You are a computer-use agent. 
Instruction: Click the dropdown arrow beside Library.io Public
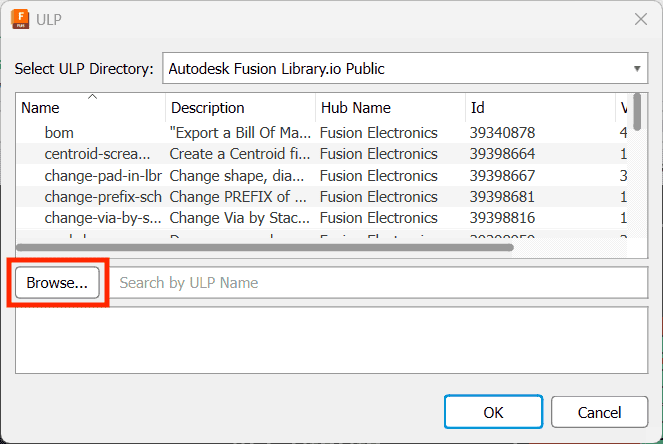click(637, 69)
